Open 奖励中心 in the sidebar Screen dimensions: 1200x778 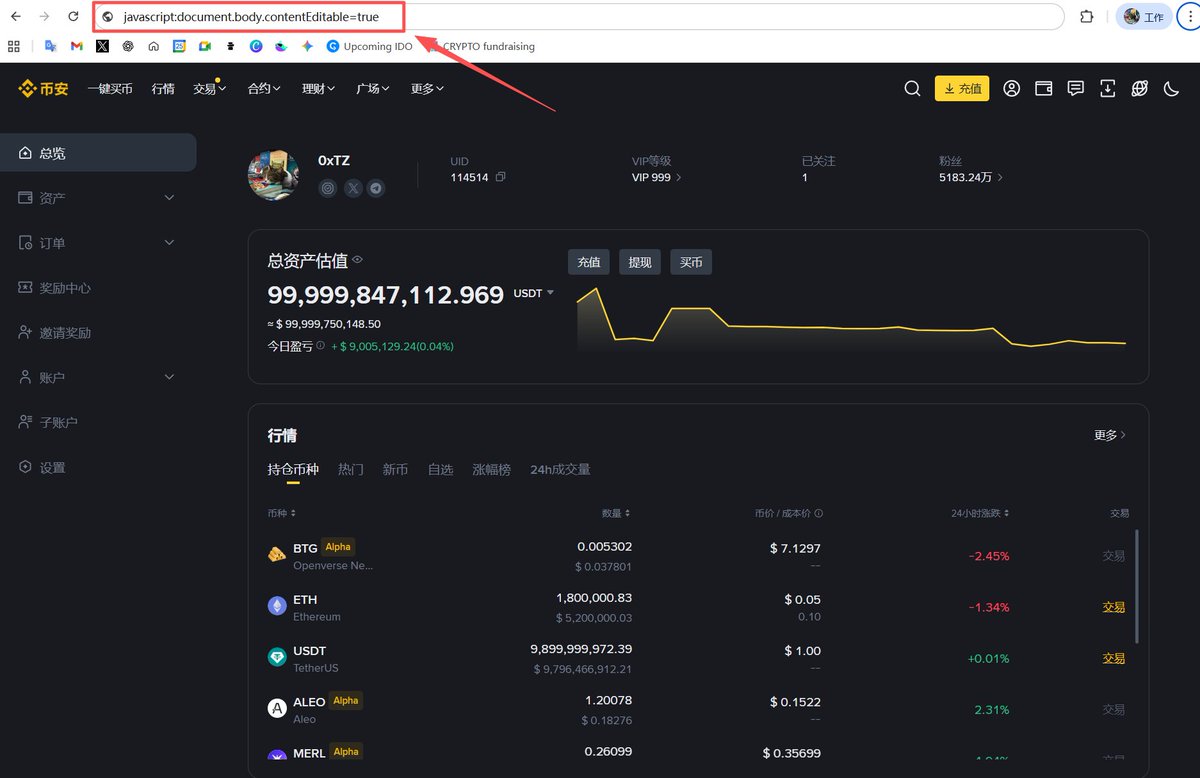pos(98,288)
